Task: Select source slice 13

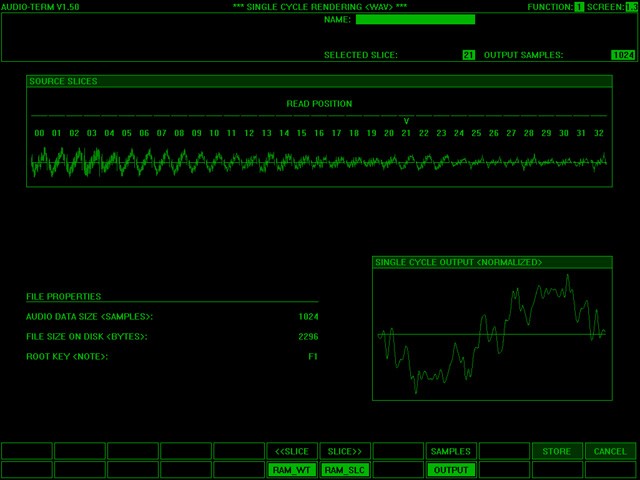Action: pos(267,133)
